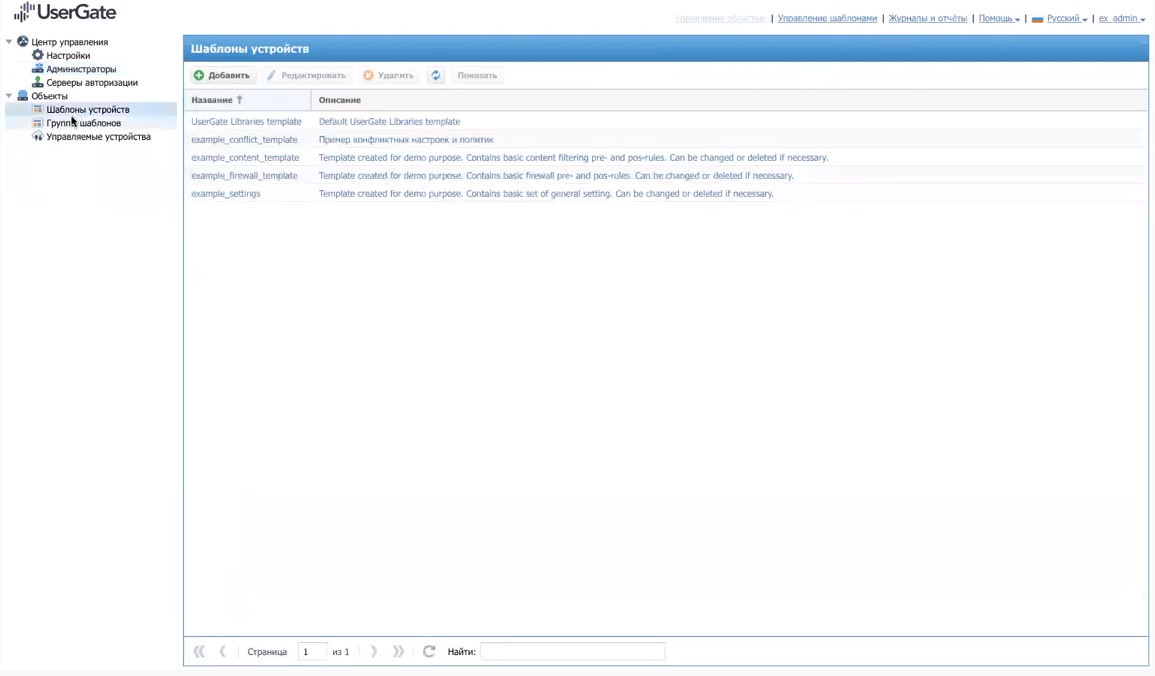
Task: Select Серверы авторизации in the tree
Action: click(x=92, y=82)
